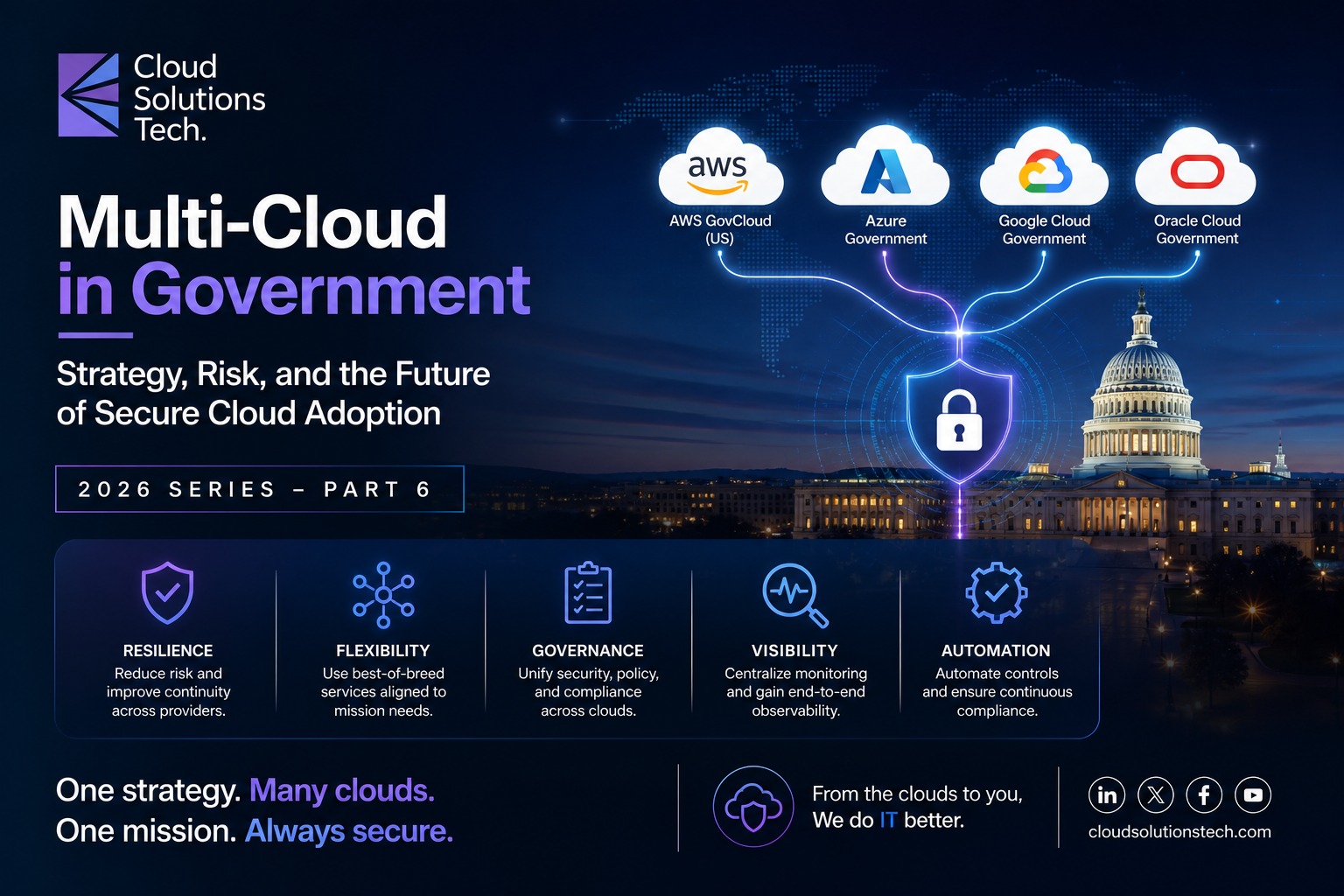This screenshot has height=896, width=1344.
Task: Click "From the clouds to you," tagline
Action: point(917,794)
